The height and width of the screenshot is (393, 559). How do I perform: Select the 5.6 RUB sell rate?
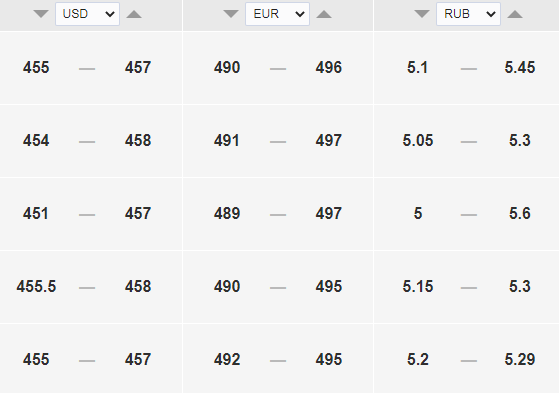pos(520,214)
